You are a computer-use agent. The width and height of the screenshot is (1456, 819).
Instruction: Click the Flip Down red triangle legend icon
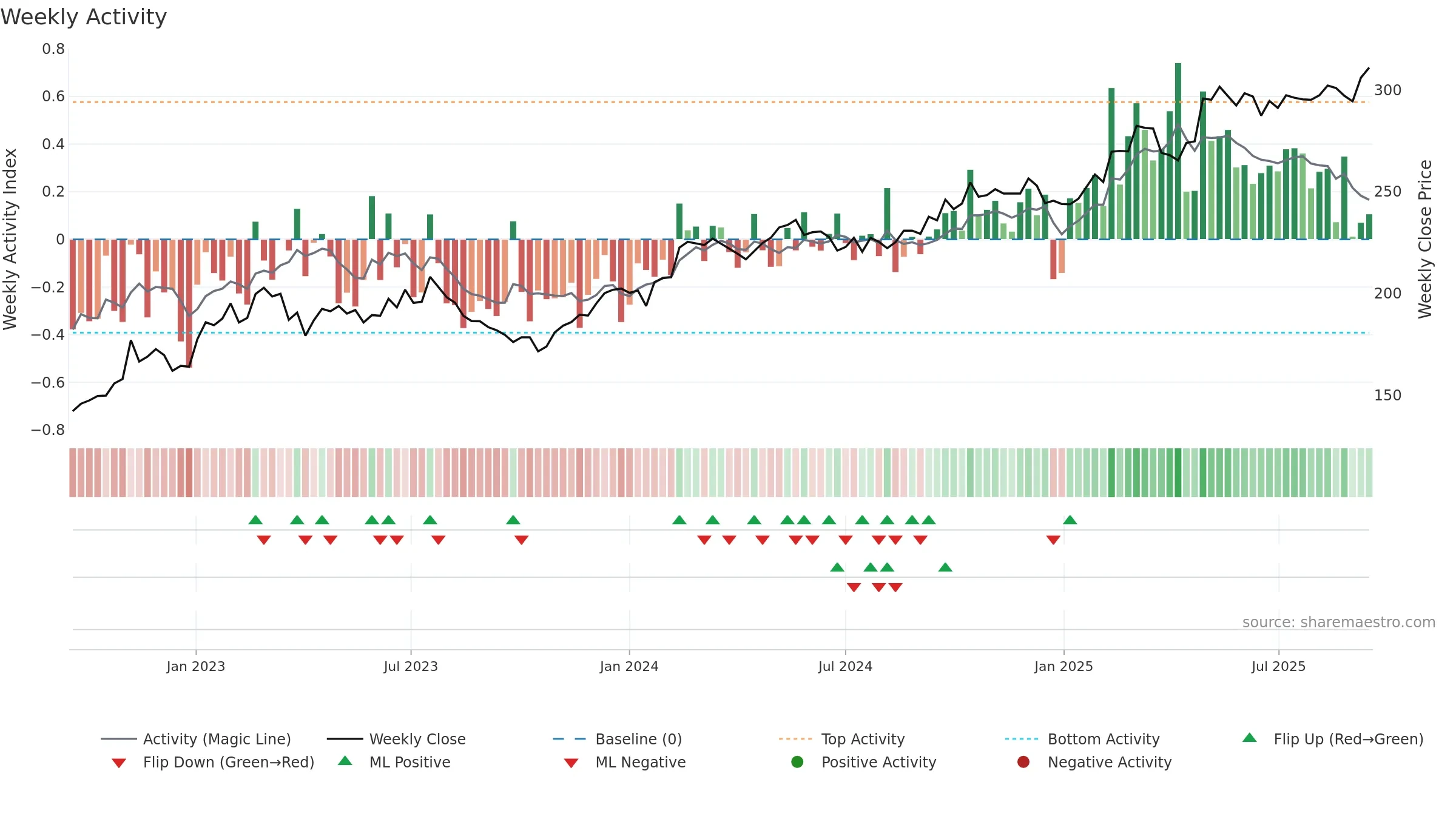click(119, 763)
